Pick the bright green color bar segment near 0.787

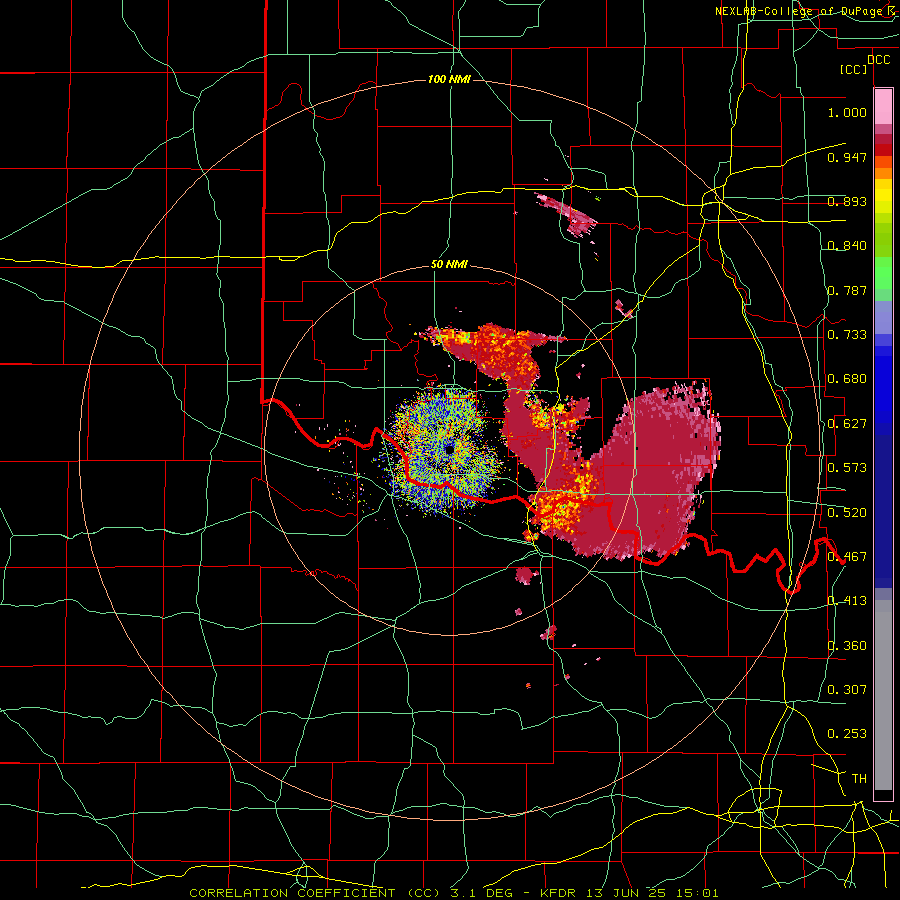[x=883, y=273]
